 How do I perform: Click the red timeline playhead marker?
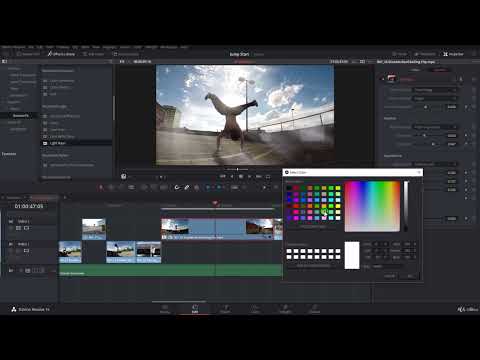point(215,203)
